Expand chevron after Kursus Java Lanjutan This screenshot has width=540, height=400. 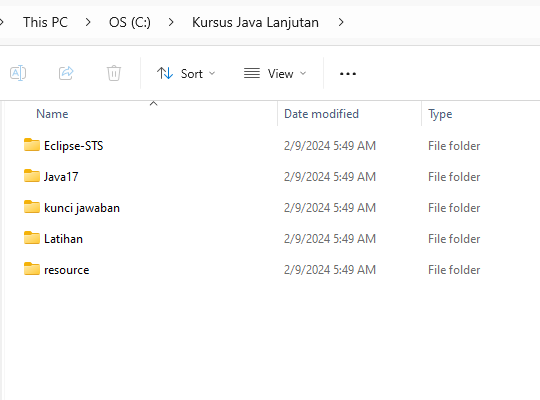341,22
